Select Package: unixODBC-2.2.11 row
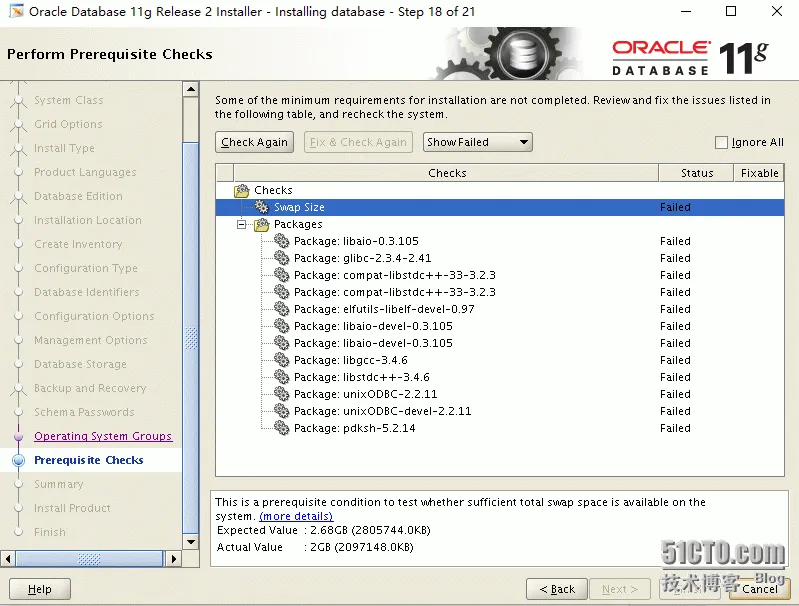The image size is (799, 606). [x=499, y=394]
